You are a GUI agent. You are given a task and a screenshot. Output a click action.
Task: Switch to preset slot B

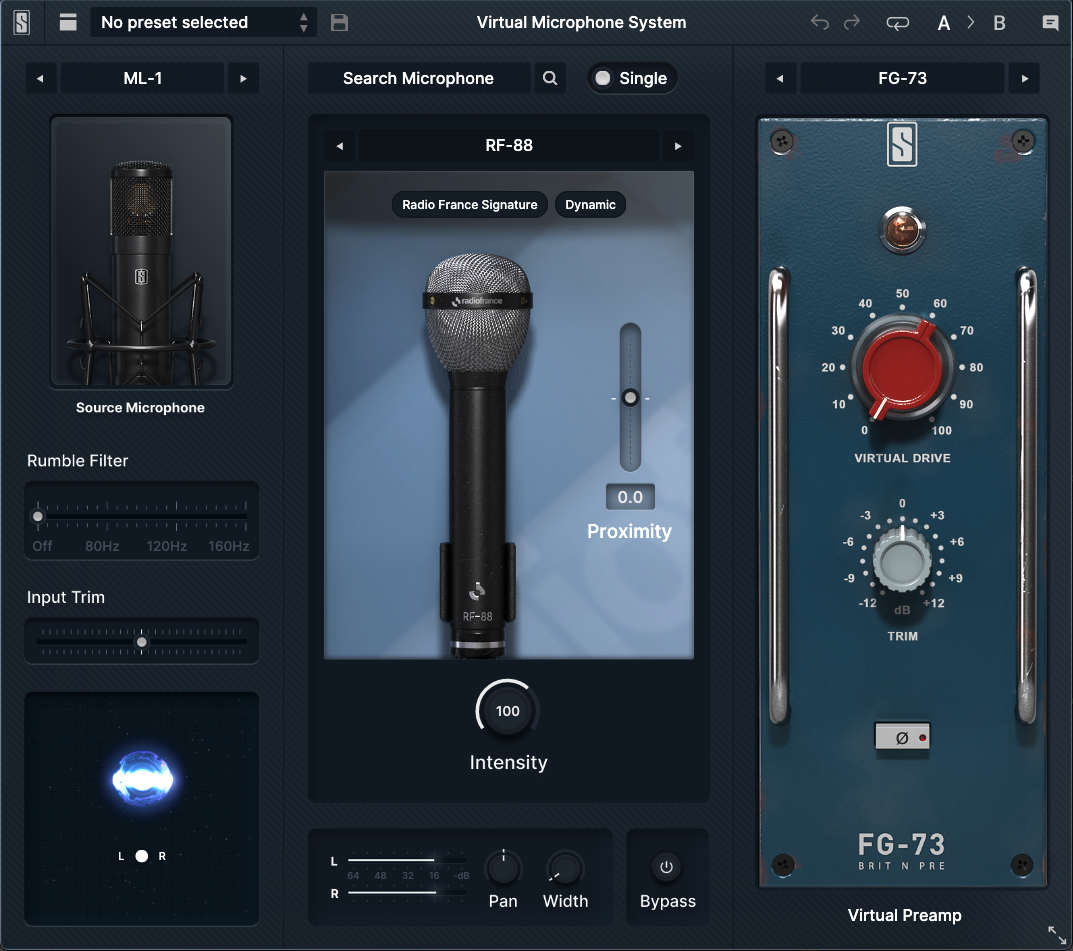pyautogui.click(x=999, y=21)
